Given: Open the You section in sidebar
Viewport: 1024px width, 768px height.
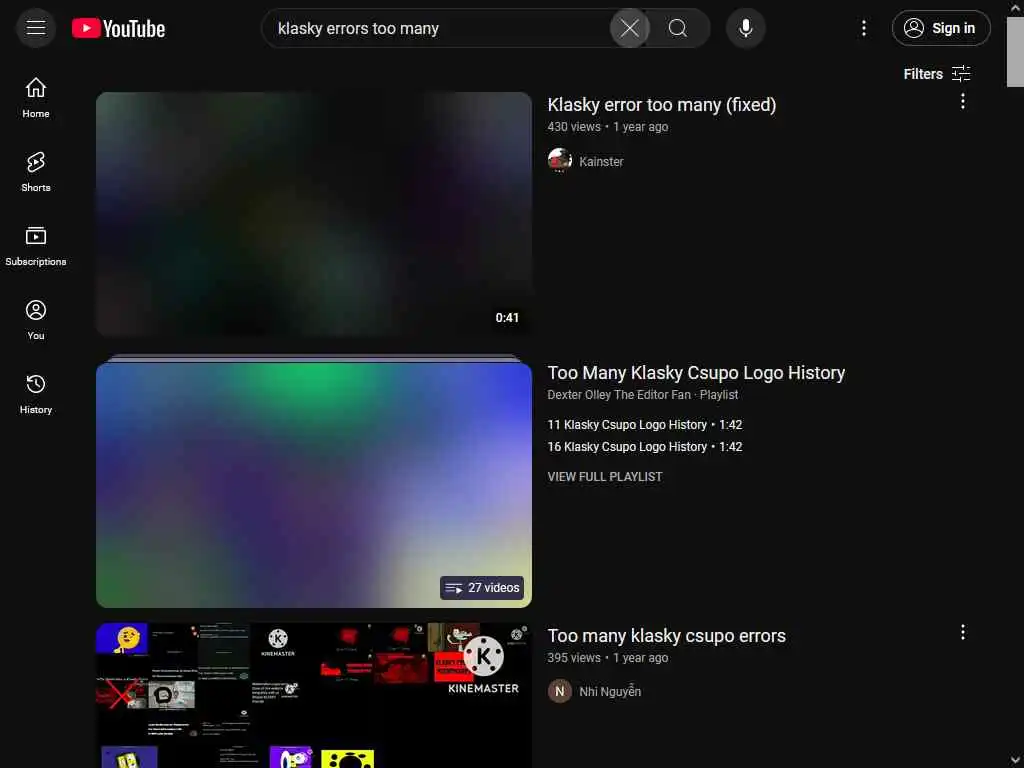Looking at the screenshot, I should [36, 320].
